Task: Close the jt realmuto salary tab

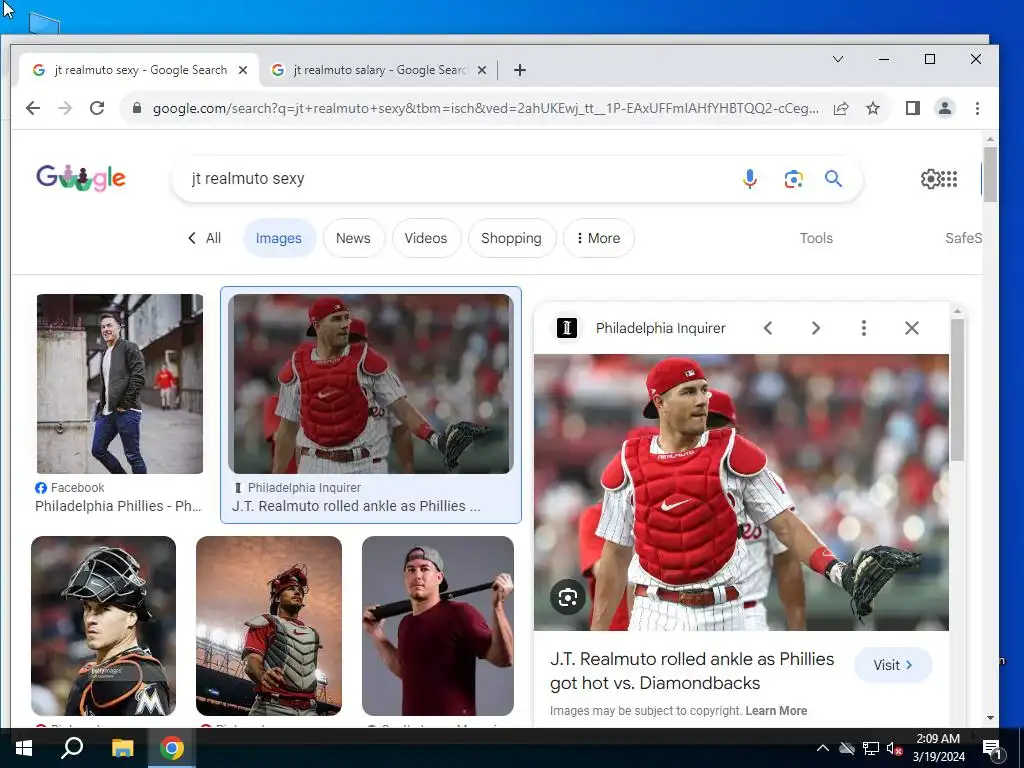Action: (482, 70)
